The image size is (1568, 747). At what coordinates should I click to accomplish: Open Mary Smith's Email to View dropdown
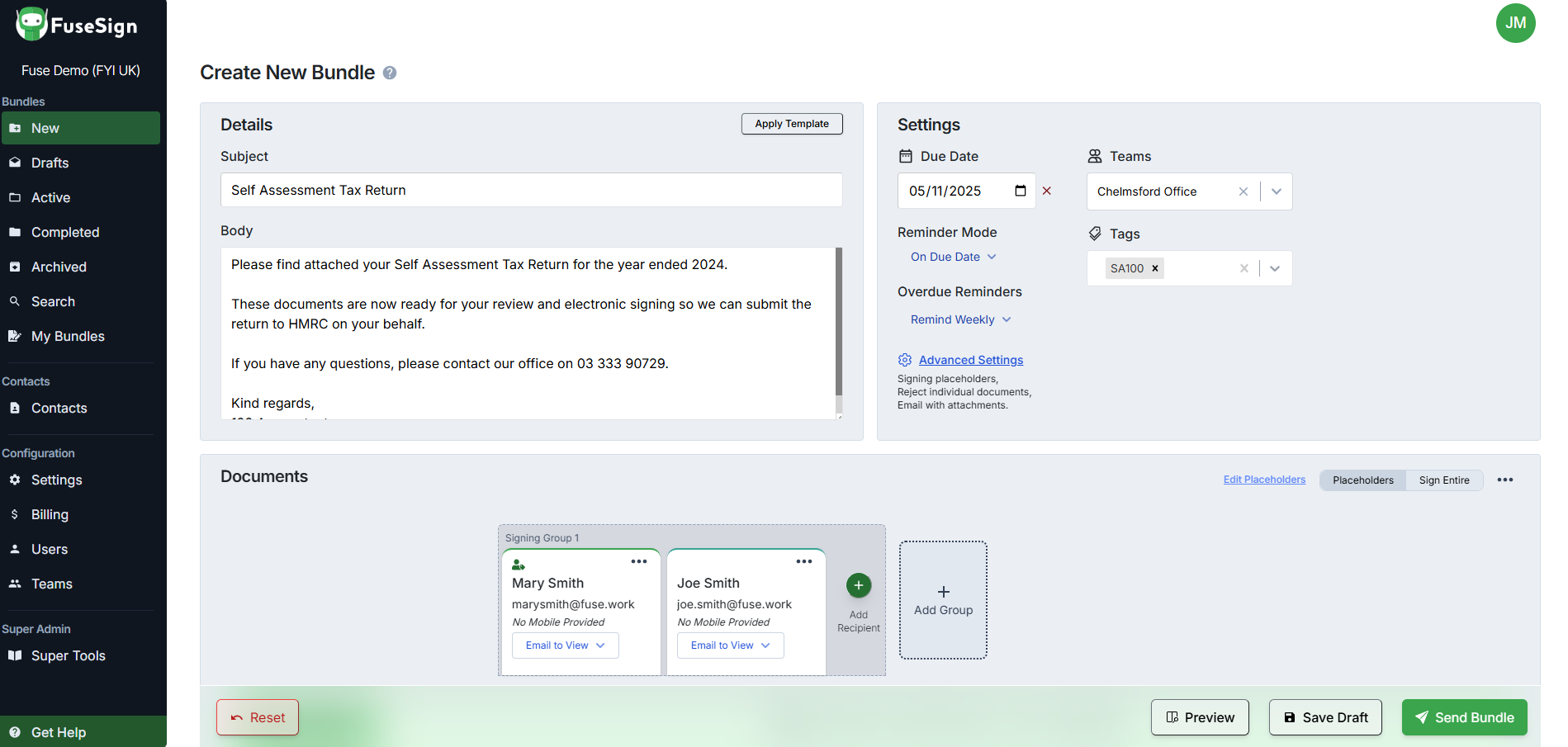[566, 645]
